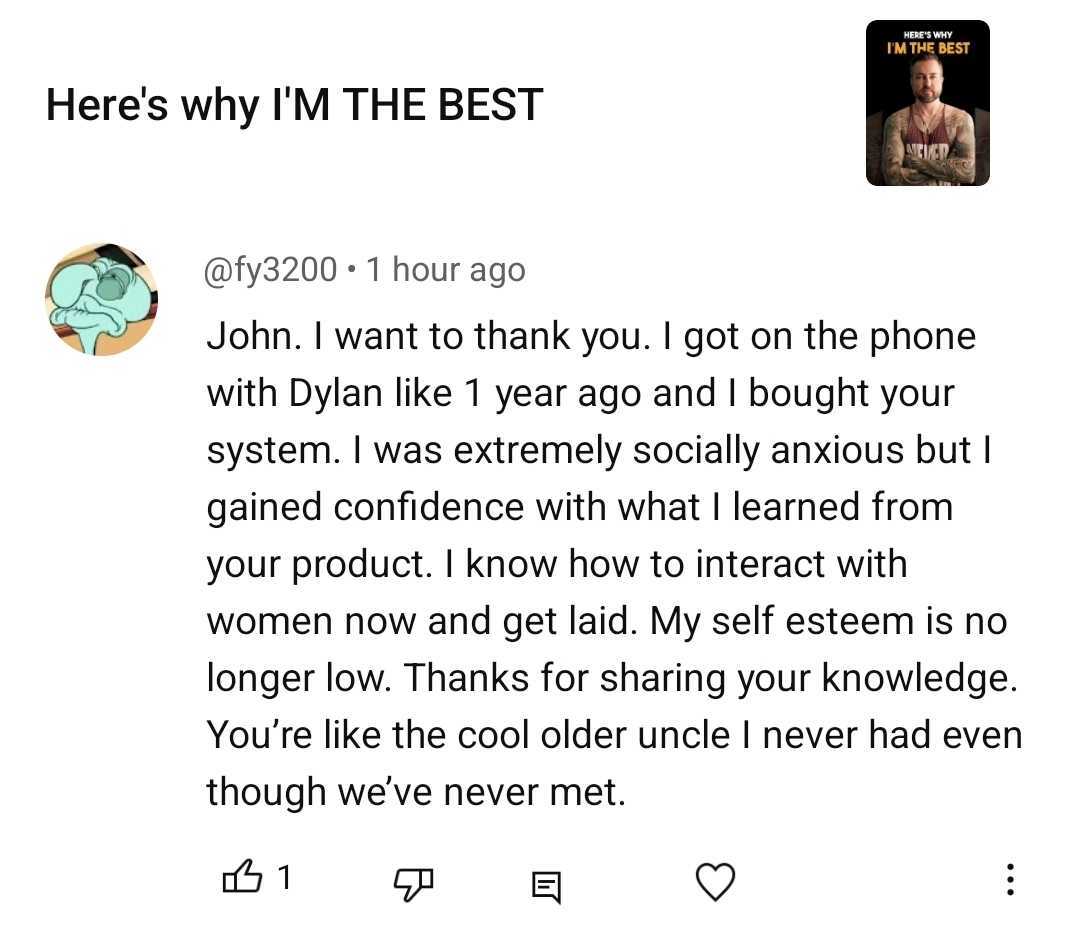Click the comment line starting with John. I want
Viewport: 1080px width, 941px height.
coord(591,337)
